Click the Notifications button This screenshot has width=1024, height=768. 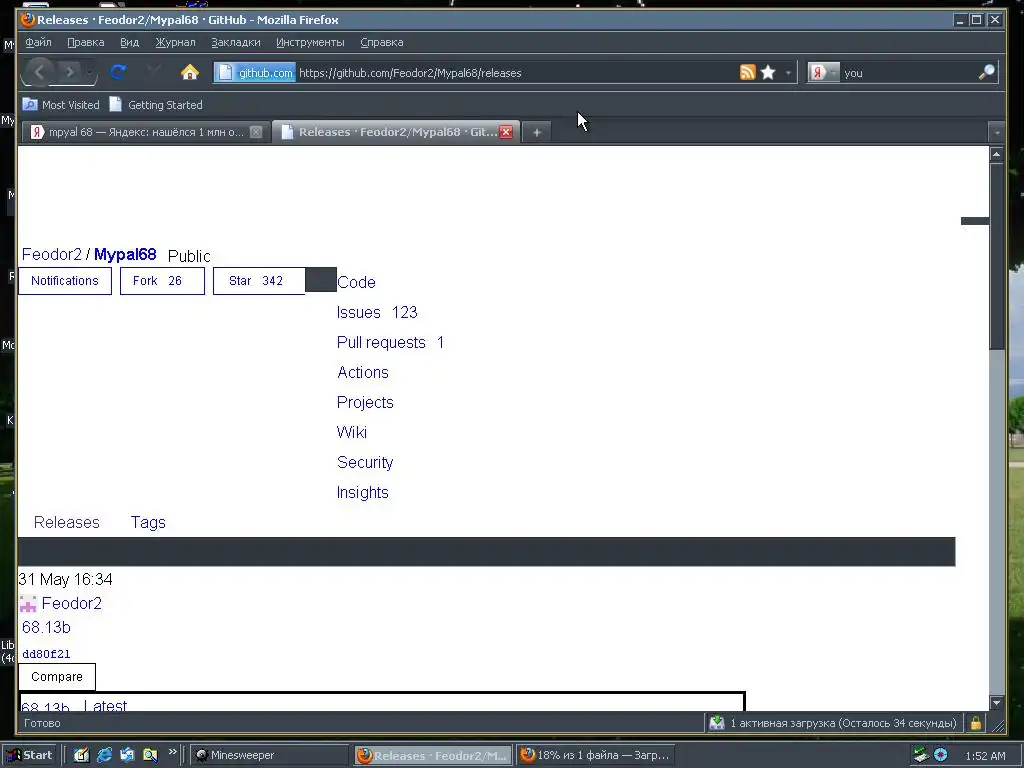point(65,281)
